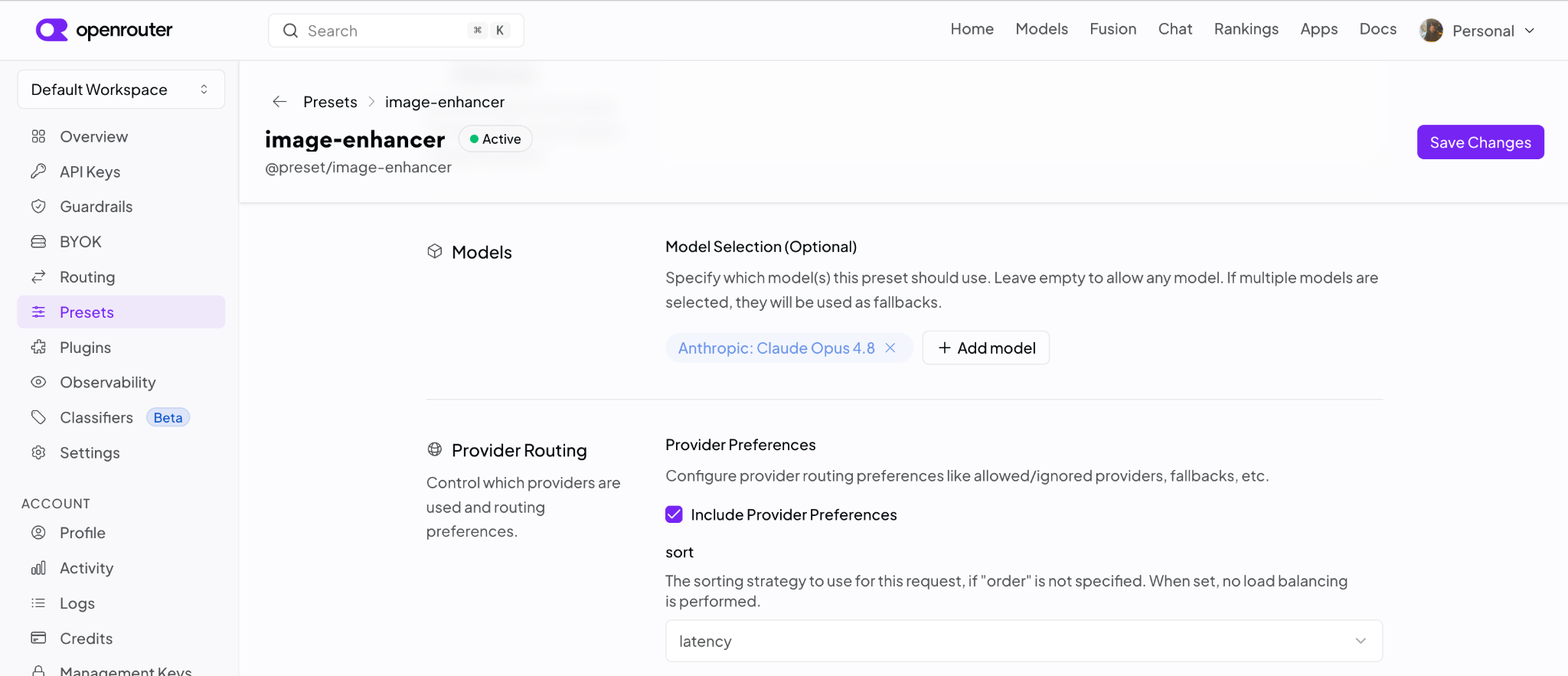This screenshot has height=676, width=1568.
Task: Click the ACCOUNT section header
Action: pyautogui.click(x=56, y=504)
